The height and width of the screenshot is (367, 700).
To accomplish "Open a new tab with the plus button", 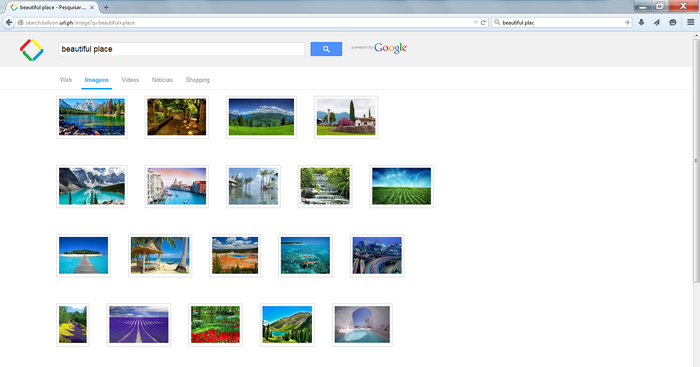I will 106,7.
